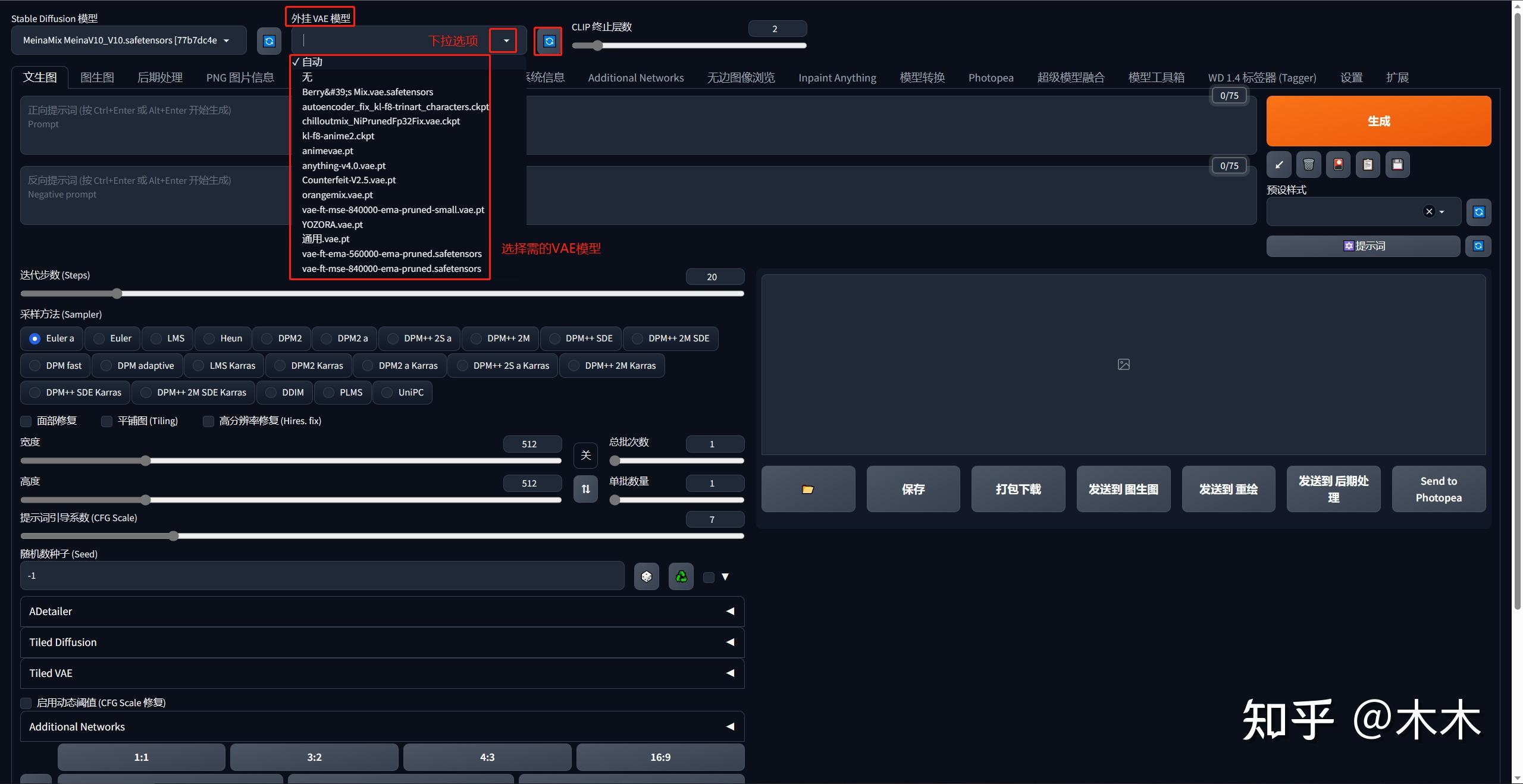This screenshot has height=784, width=1523.
Task: Click the orange 生成 generate button
Action: pyautogui.click(x=1378, y=121)
